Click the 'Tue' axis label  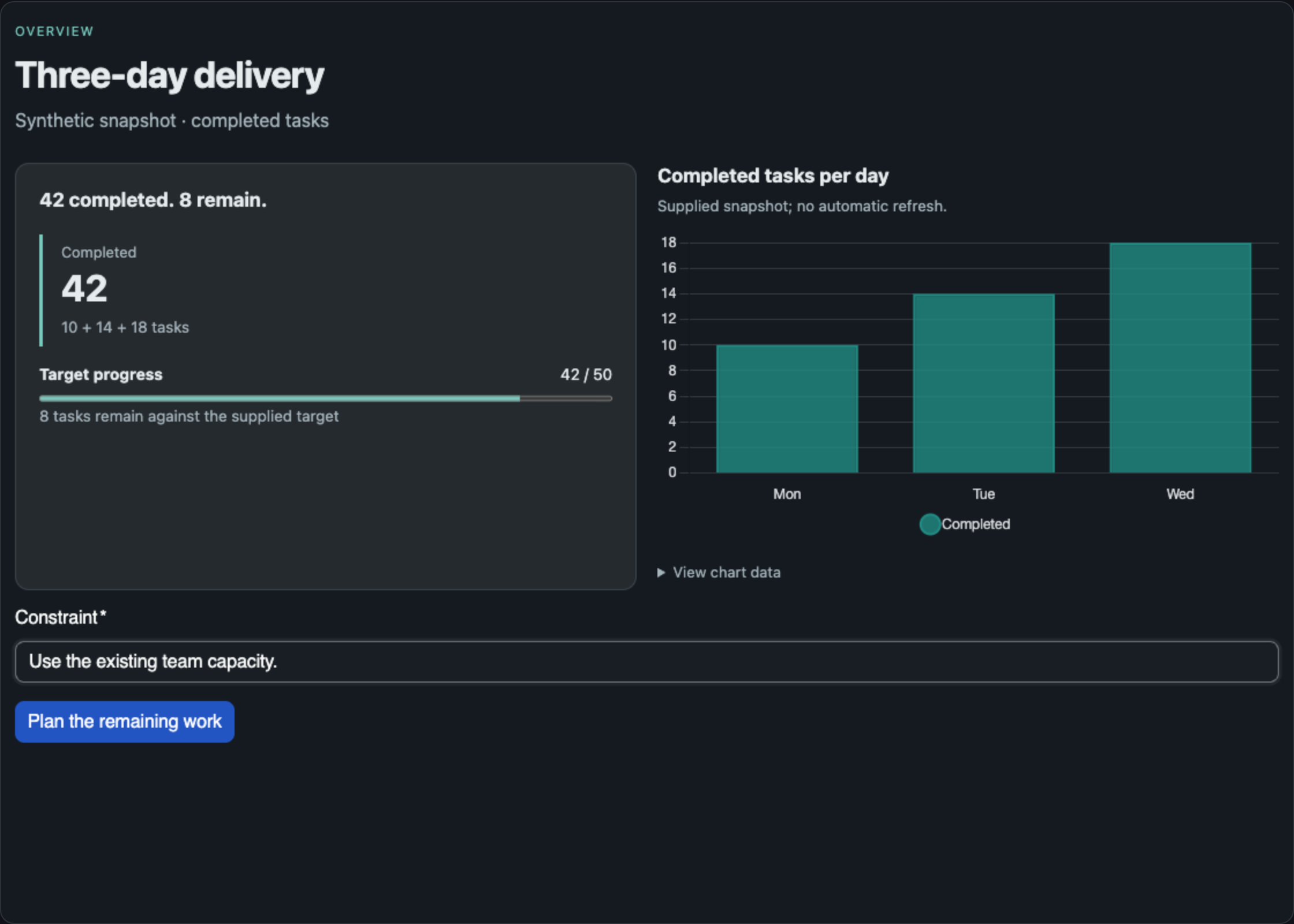pyautogui.click(x=983, y=494)
